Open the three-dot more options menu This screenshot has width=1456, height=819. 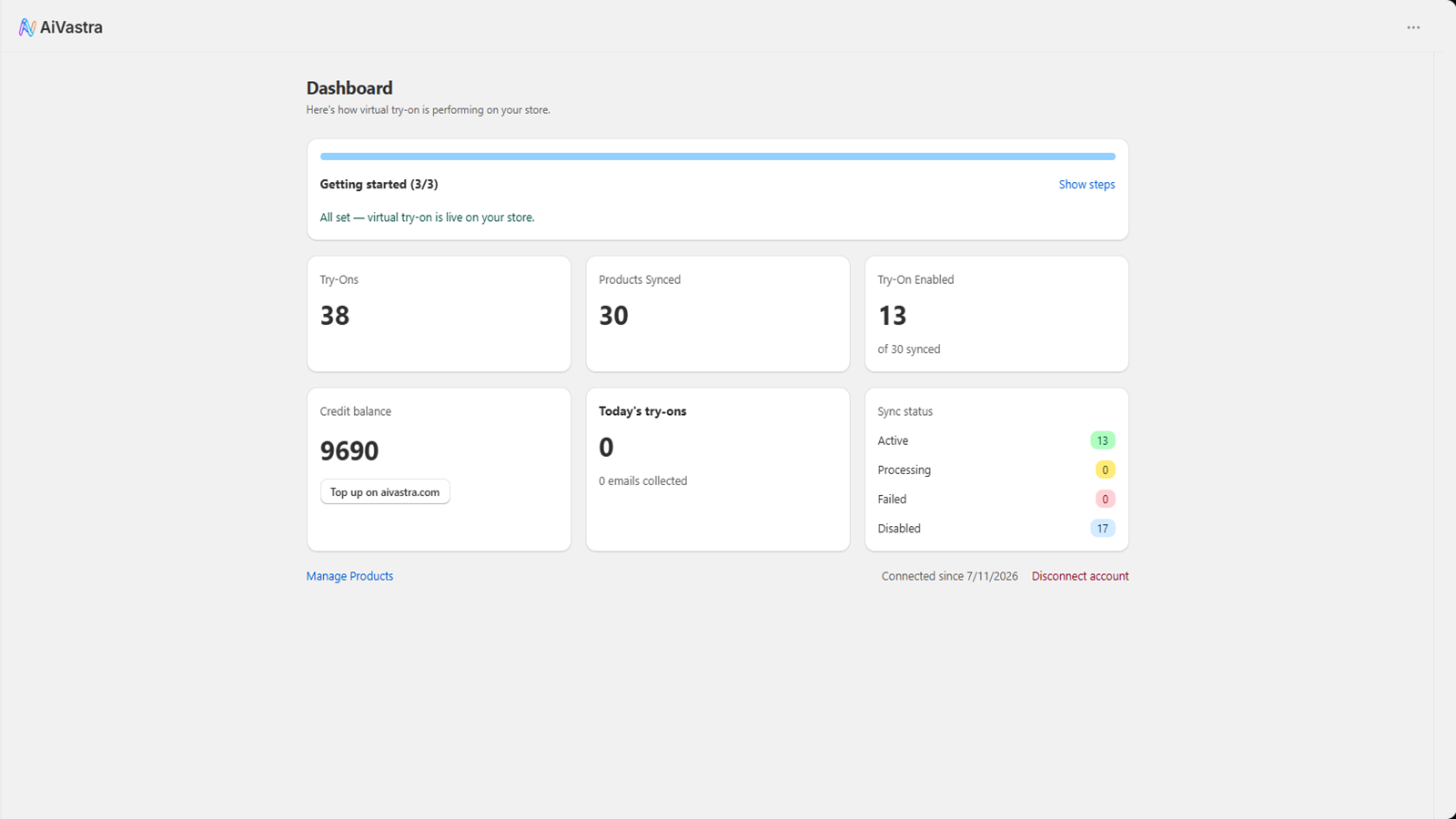pos(1413,27)
